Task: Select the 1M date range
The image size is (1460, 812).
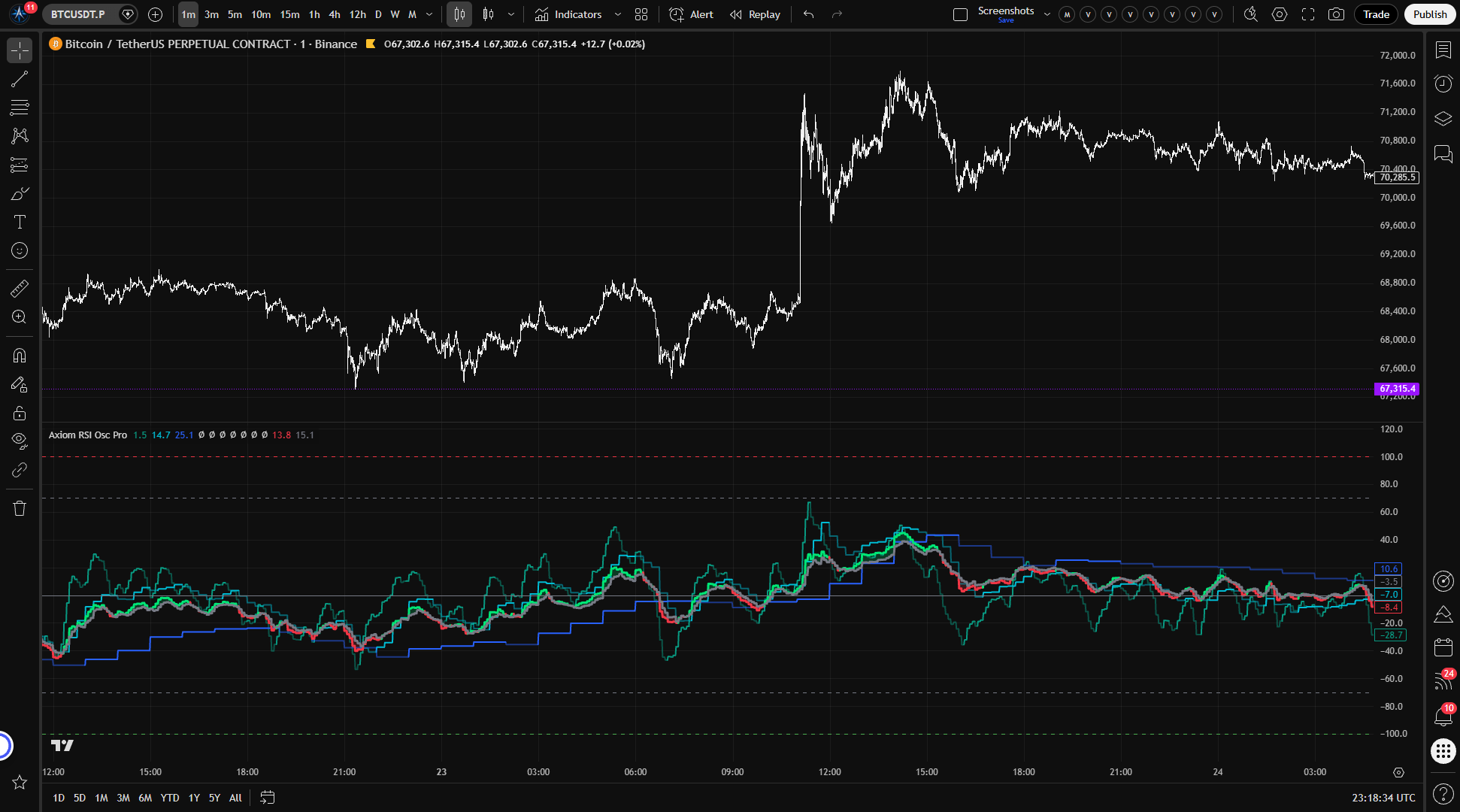Action: pos(101,798)
